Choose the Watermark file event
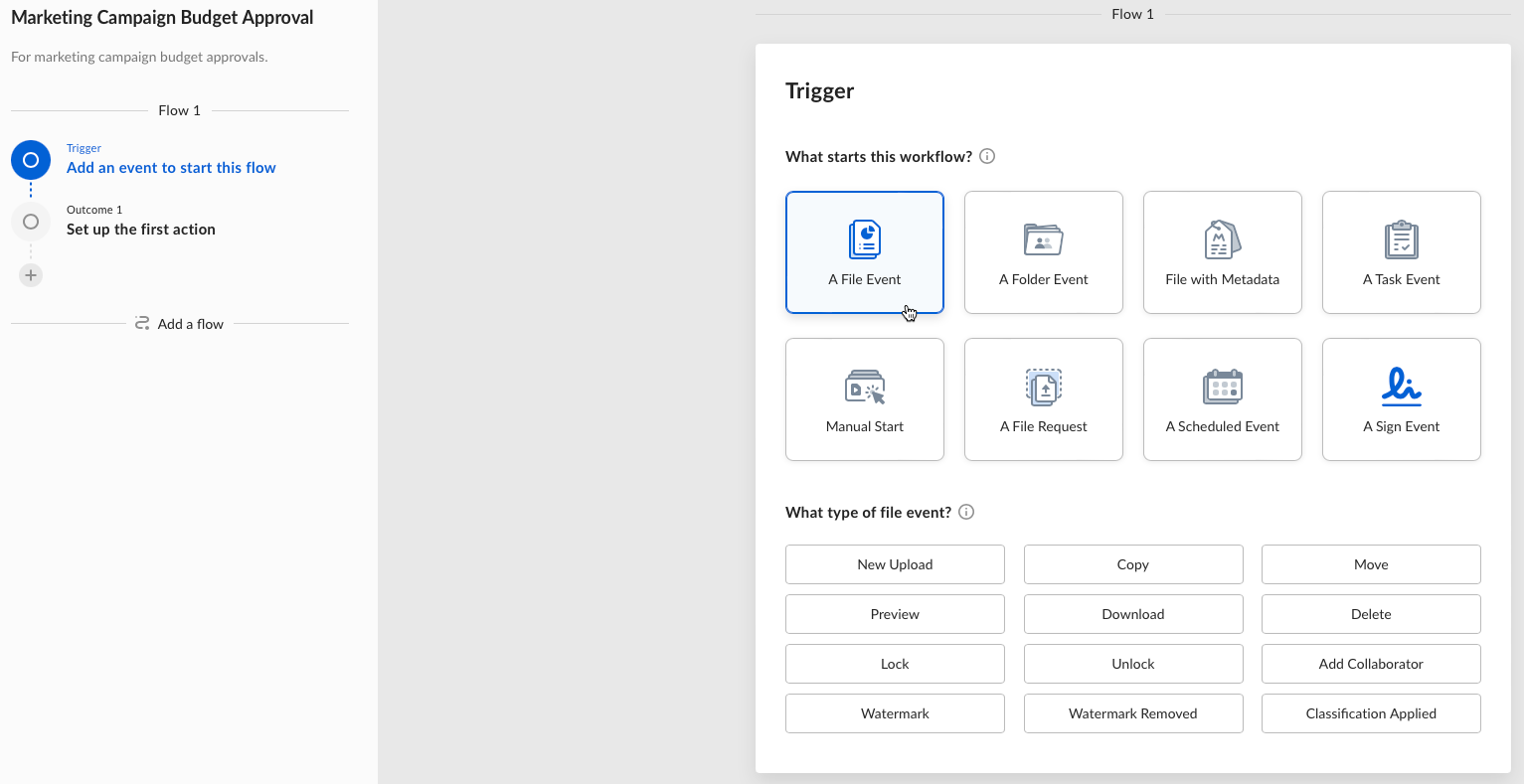The width and height of the screenshot is (1524, 784). pyautogui.click(x=895, y=713)
